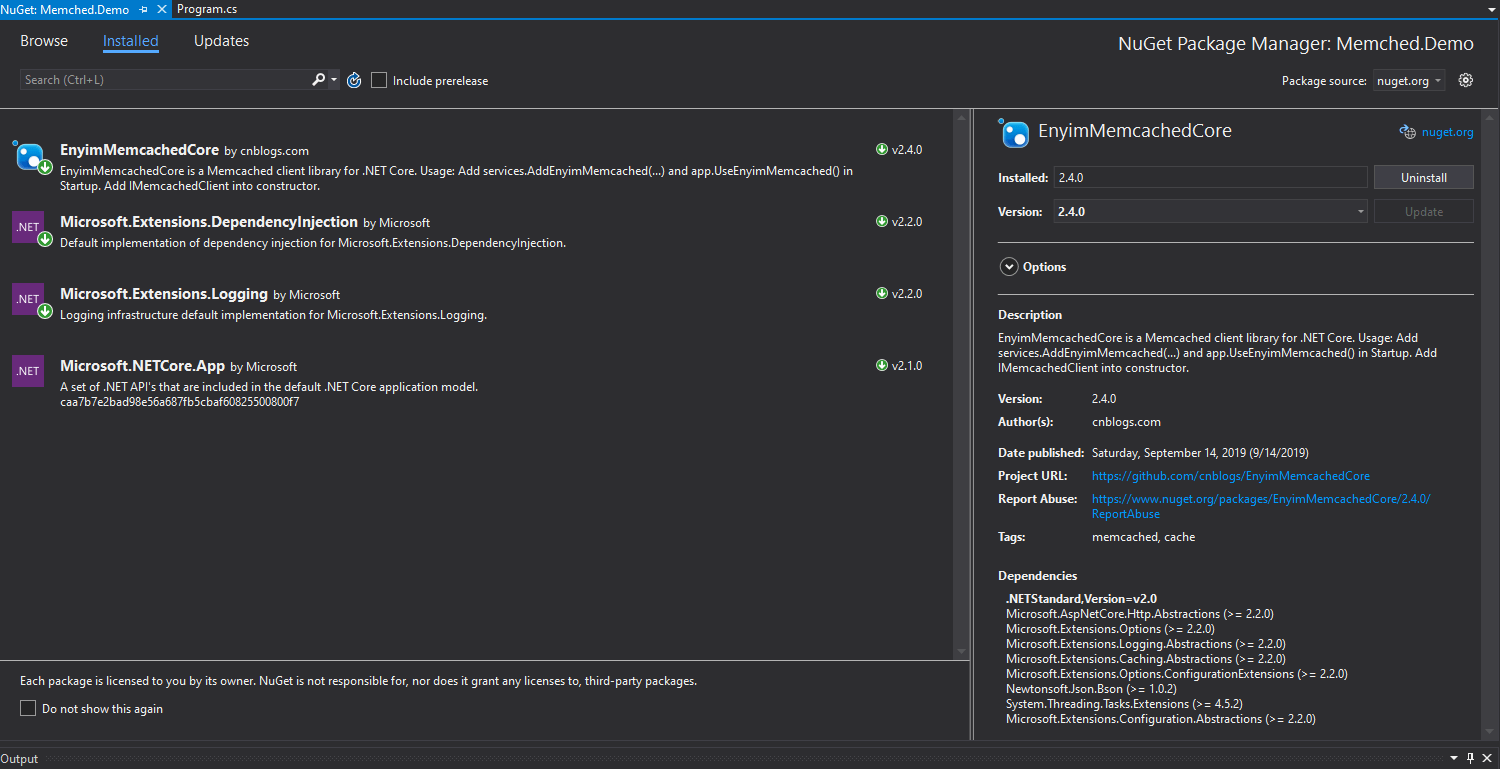This screenshot has height=769, width=1500.
Task: Open NuGet settings gear icon
Action: click(x=1466, y=80)
